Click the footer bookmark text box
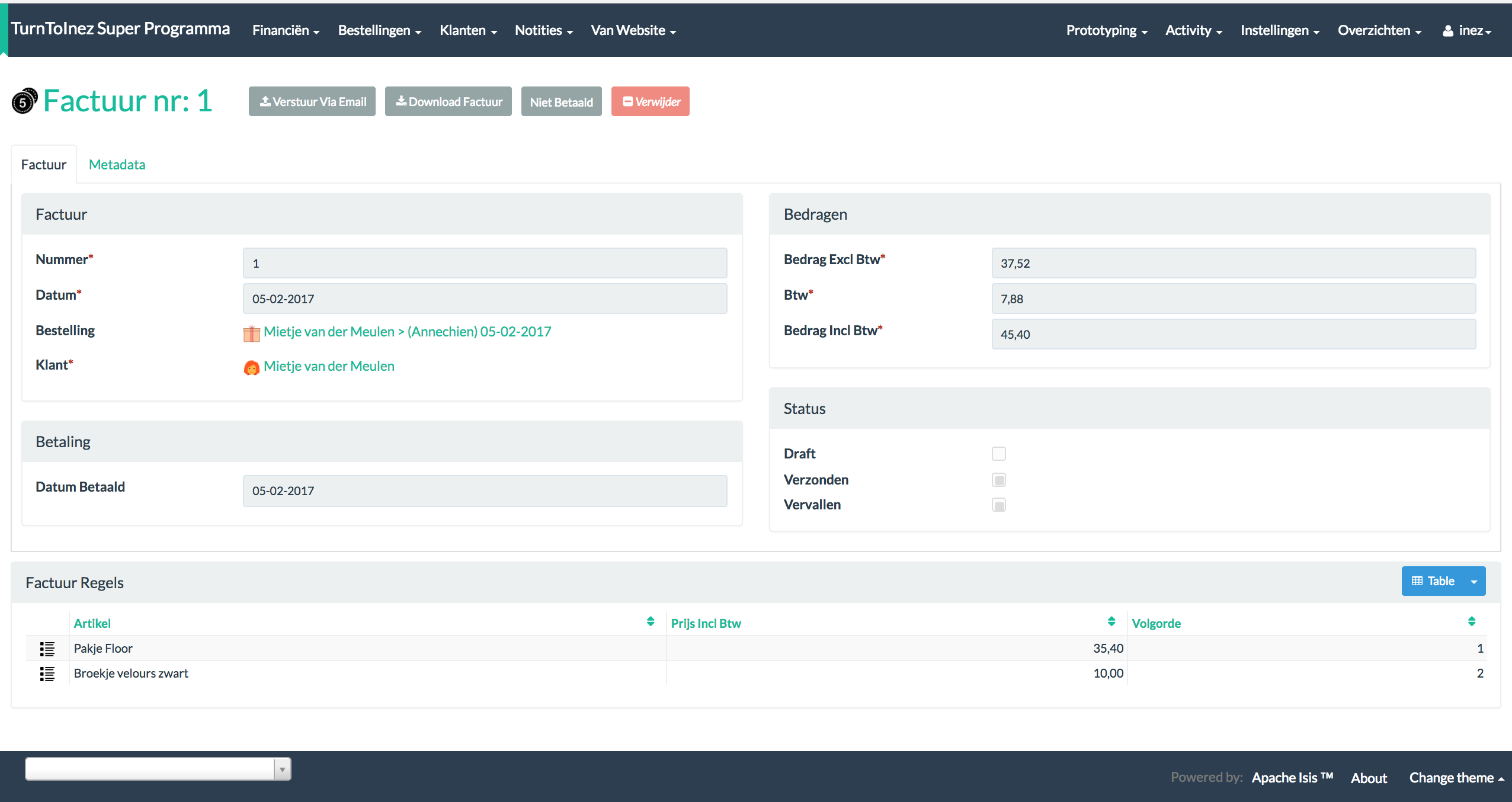 click(x=150, y=769)
